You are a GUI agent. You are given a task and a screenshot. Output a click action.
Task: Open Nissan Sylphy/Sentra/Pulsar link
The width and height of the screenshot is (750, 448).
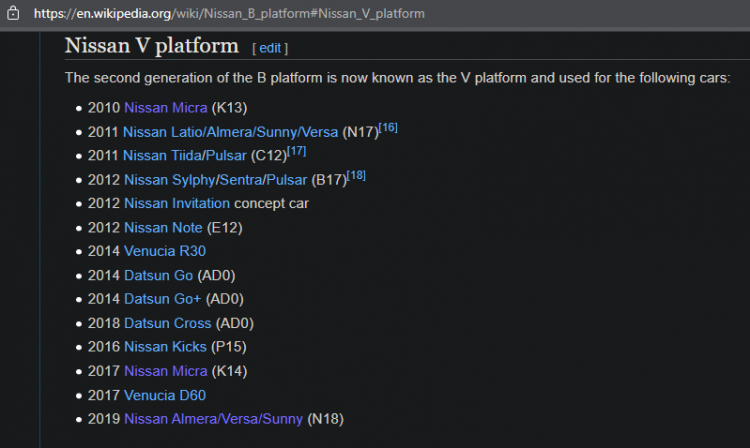pyautogui.click(x=215, y=180)
